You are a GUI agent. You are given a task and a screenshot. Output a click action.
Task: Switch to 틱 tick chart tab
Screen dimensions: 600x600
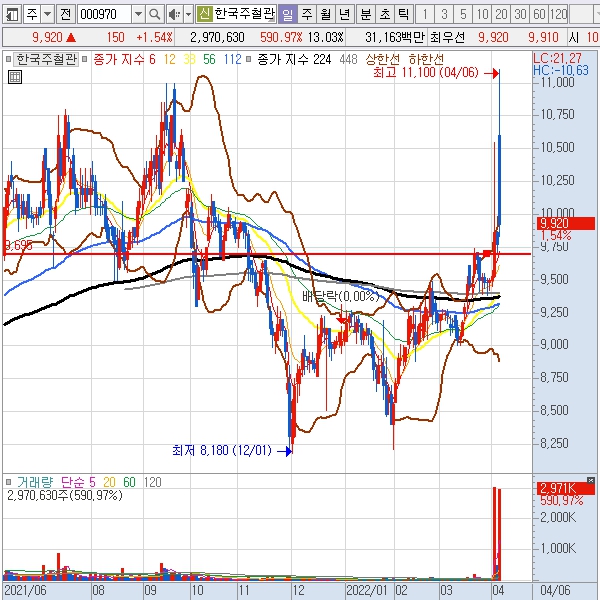(404, 15)
